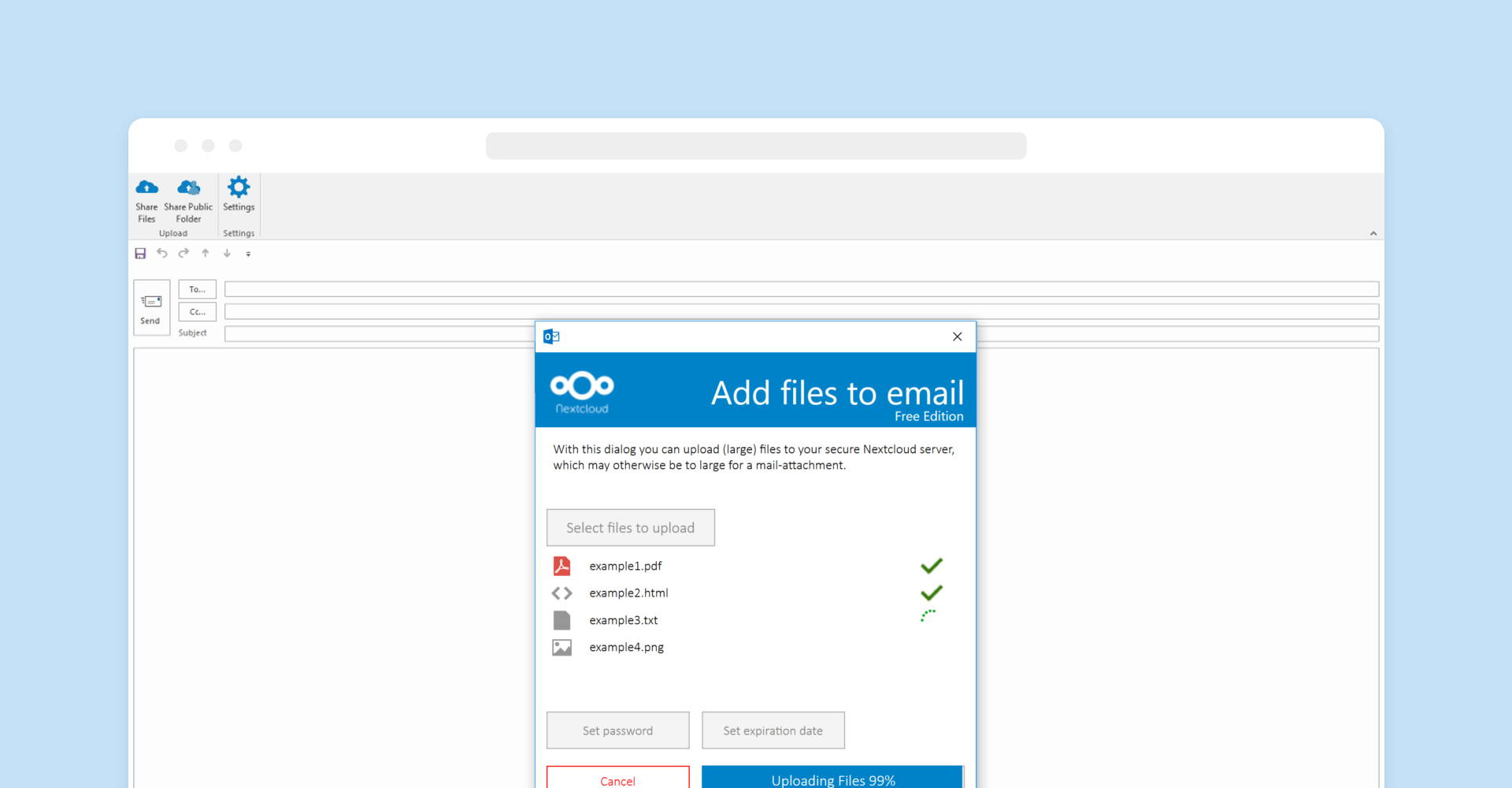
Task: Select the example3.txt file name
Action: [x=623, y=621]
